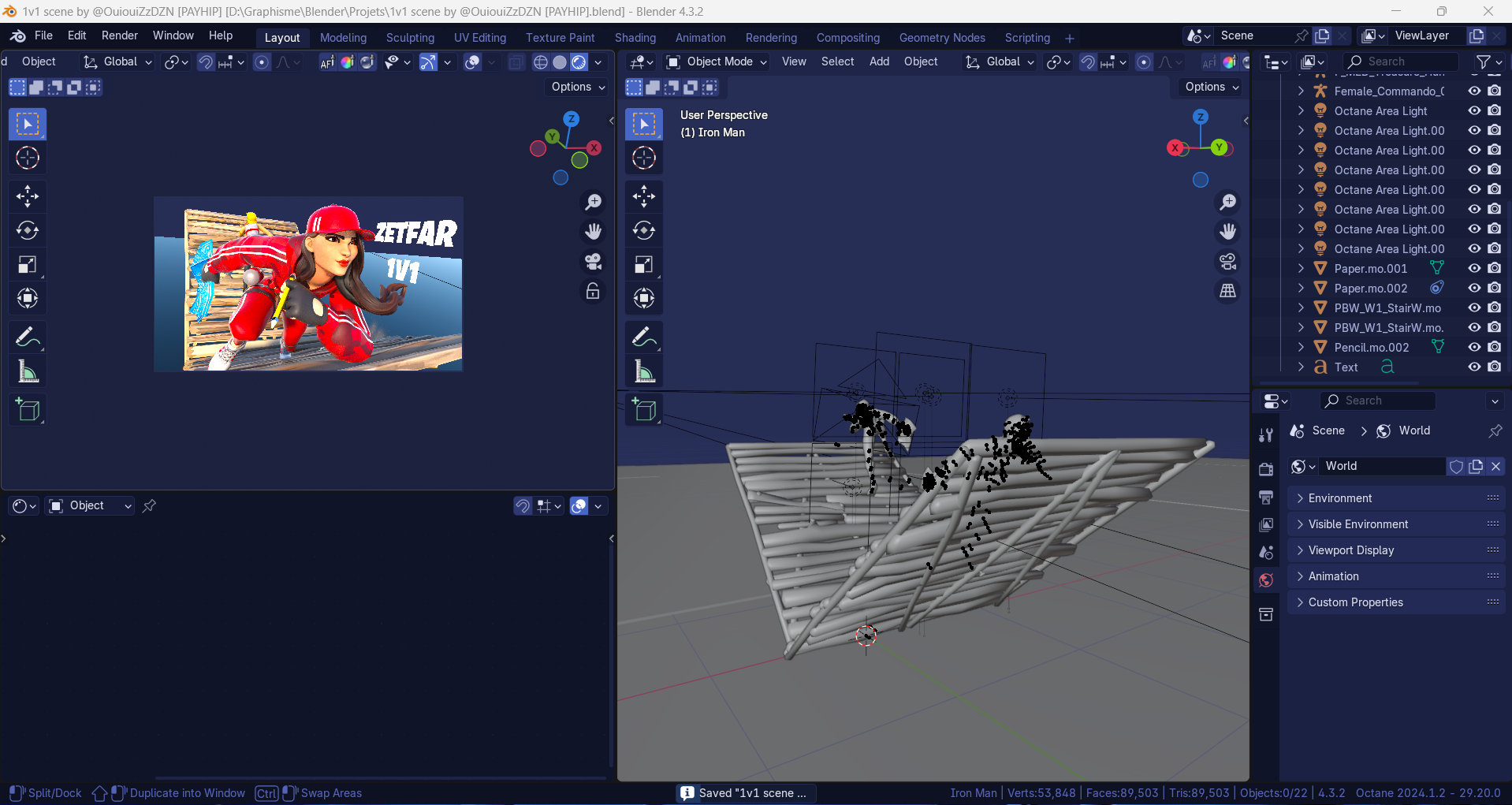Switch to orthographic grid view icon

[1227, 292]
